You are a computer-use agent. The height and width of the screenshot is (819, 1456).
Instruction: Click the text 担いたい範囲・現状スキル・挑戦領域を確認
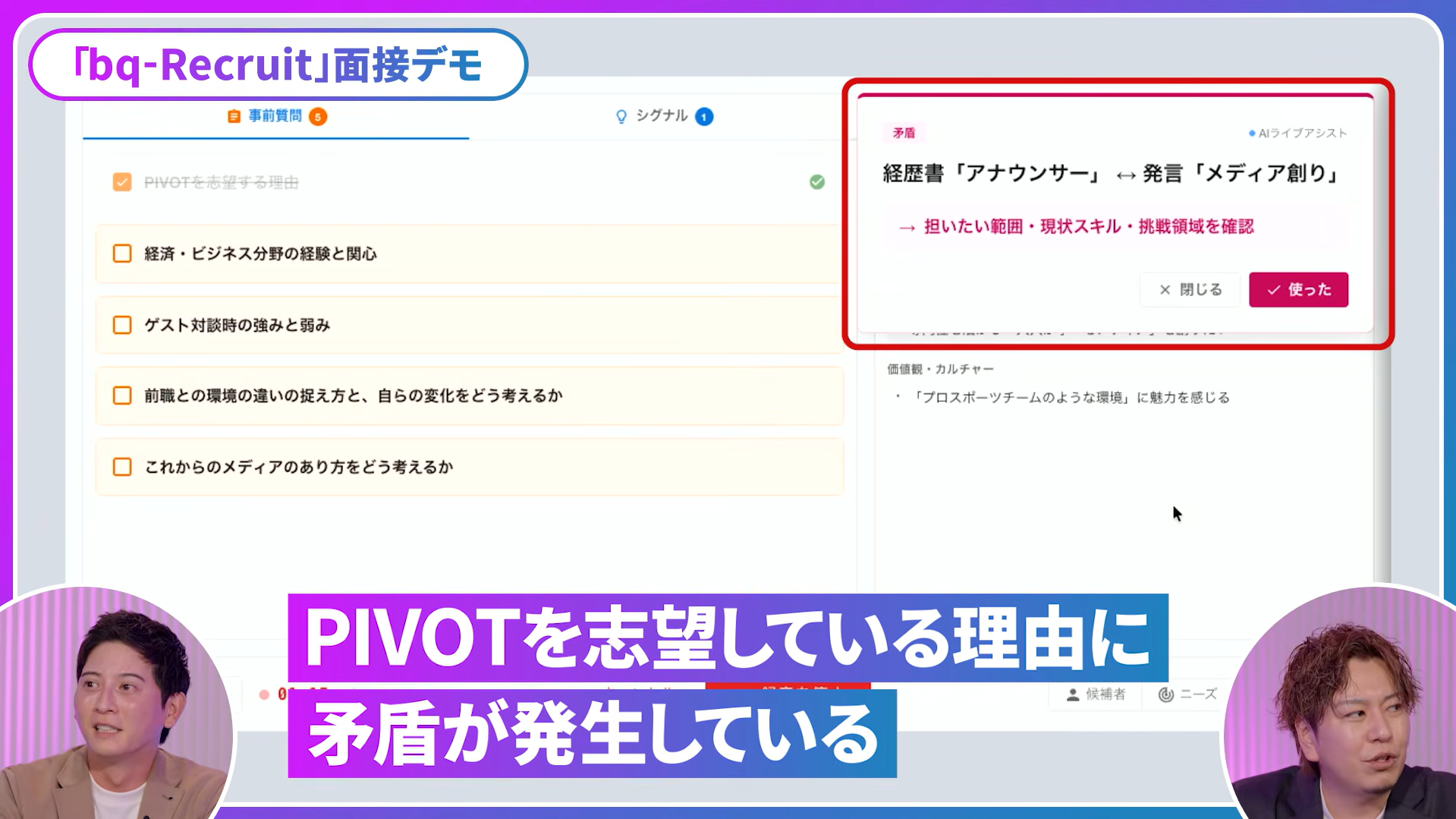(x=1089, y=227)
